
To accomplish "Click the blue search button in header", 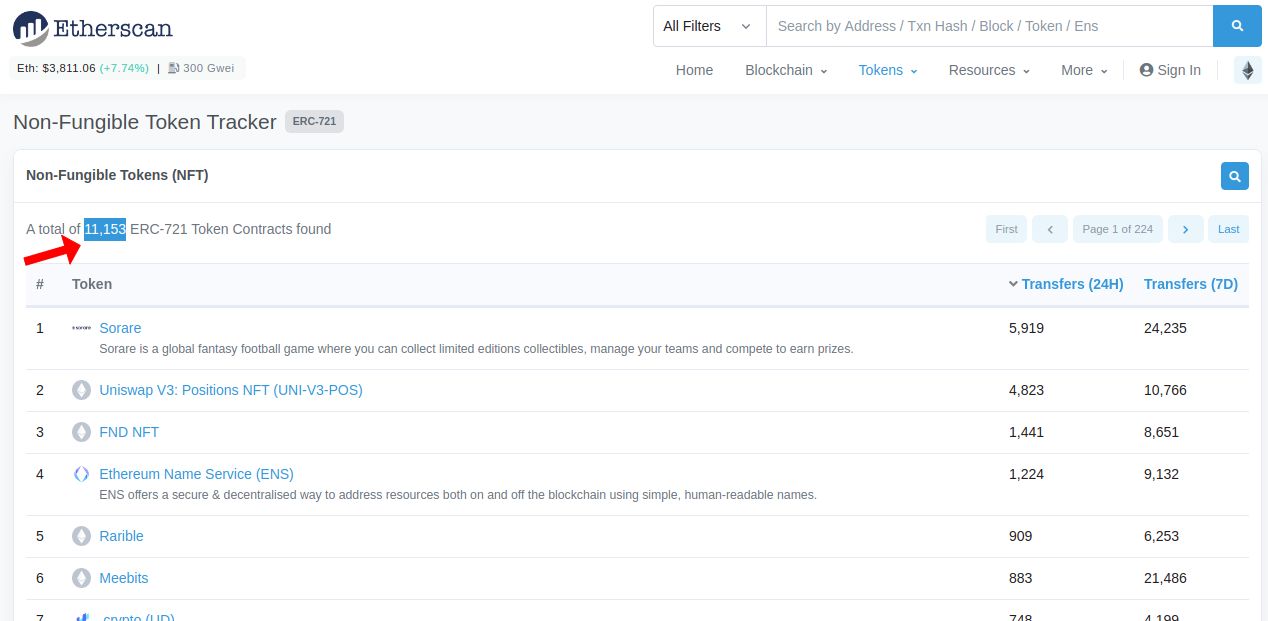I will pyautogui.click(x=1237, y=26).
